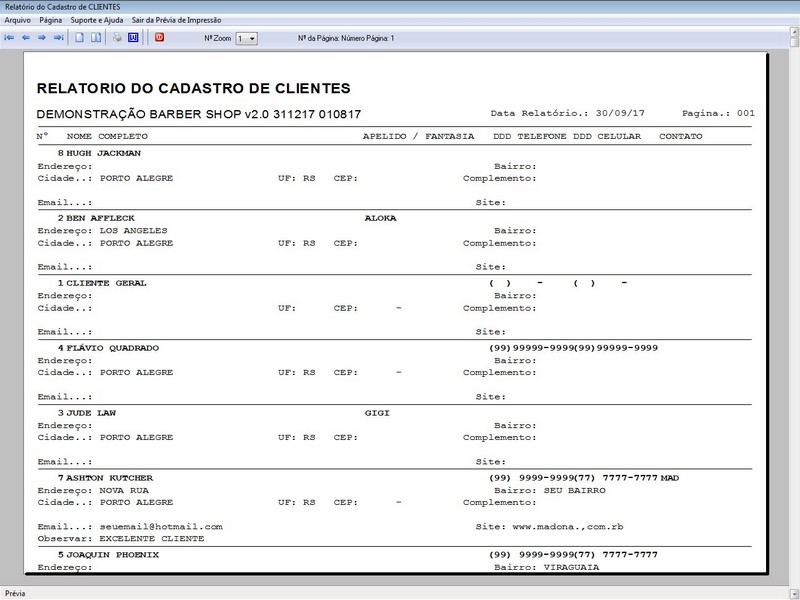Screen dimensions: 800x600
Task: Go to the first page arrow
Action: (x=10, y=38)
